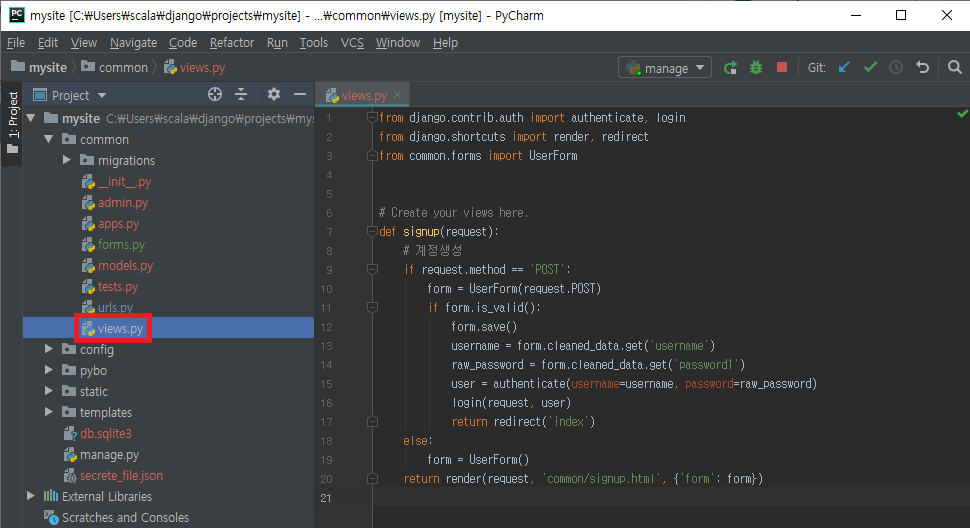Viewport: 970px width, 528px height.
Task: Open the Code menu
Action: tap(182, 43)
